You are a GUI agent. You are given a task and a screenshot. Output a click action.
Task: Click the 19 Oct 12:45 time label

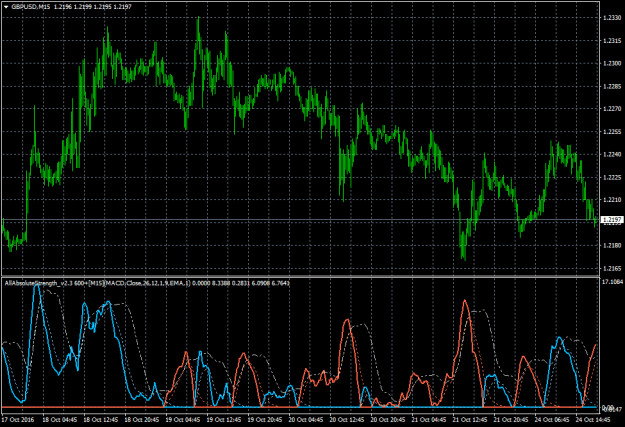[x=224, y=420]
